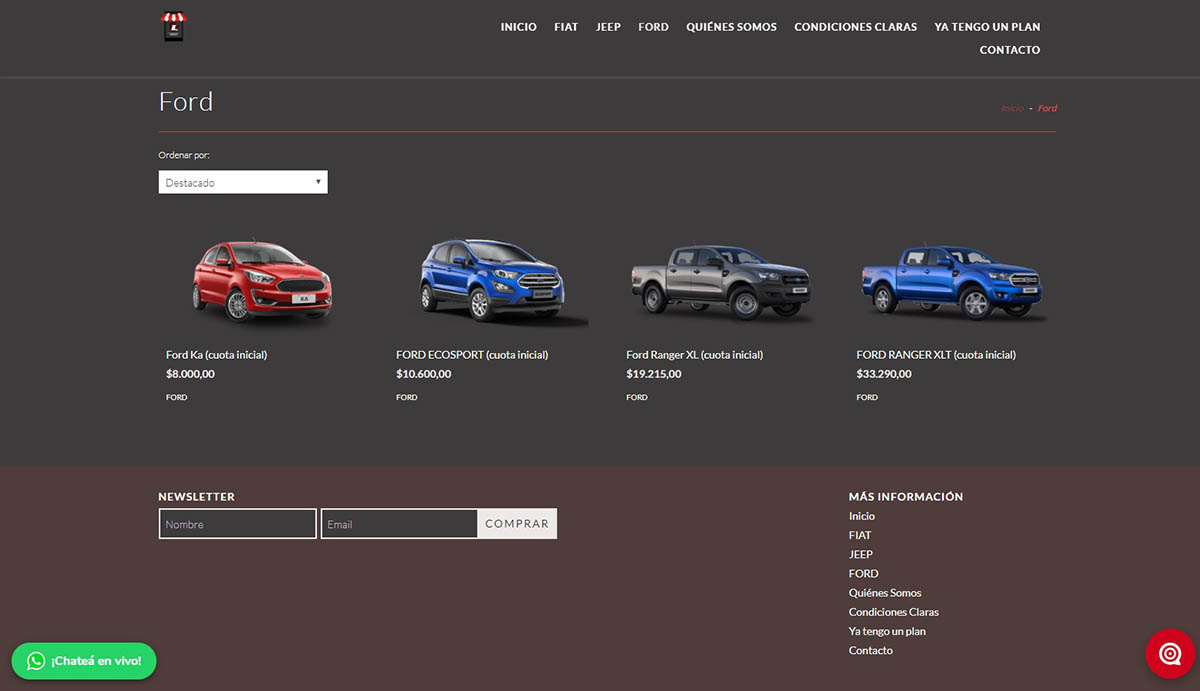Select Condiciones Claras in the top navigation
Viewport: 1200px width, 691px height.
pyautogui.click(x=855, y=27)
